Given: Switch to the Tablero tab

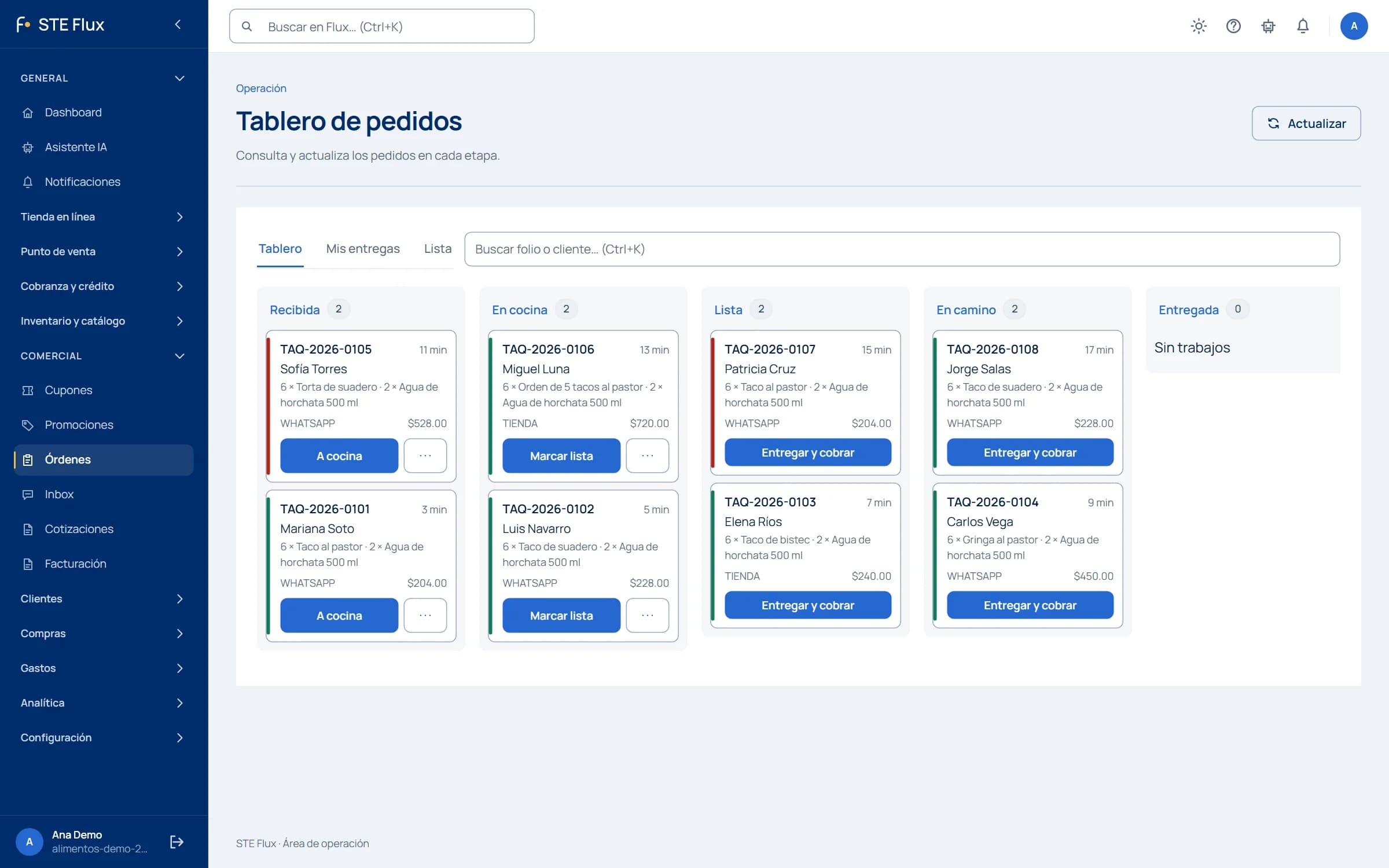Looking at the screenshot, I should [x=280, y=249].
